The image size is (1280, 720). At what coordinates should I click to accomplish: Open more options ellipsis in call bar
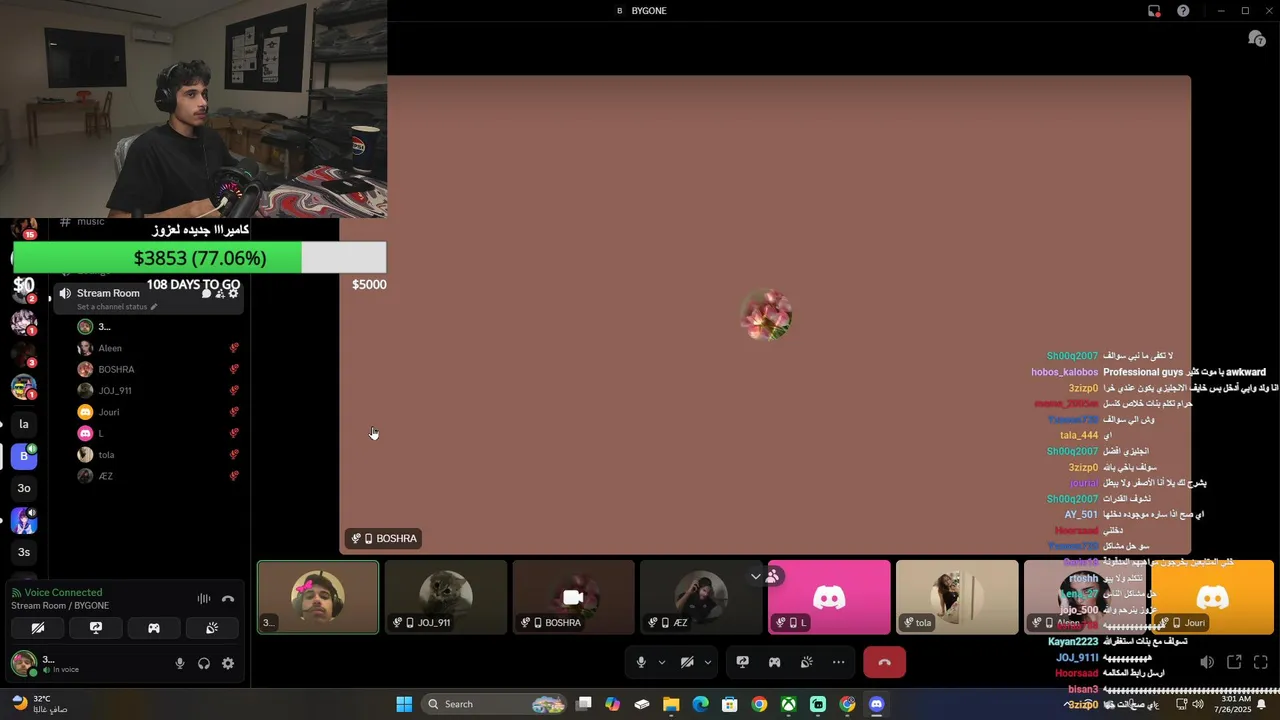tap(838, 662)
